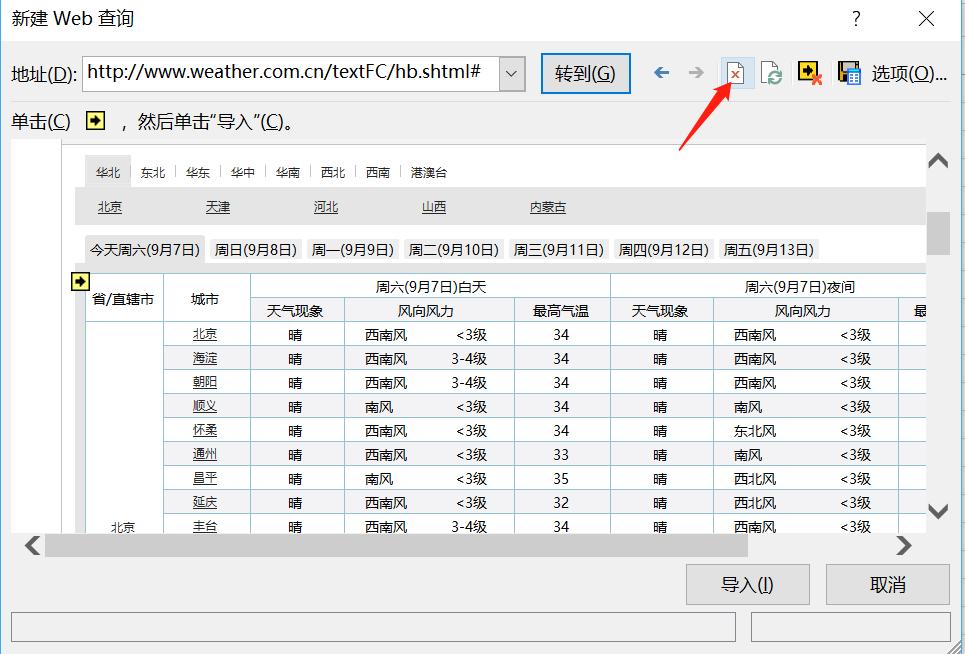
Task: Open the 海淀 city link
Action: click(x=206, y=358)
